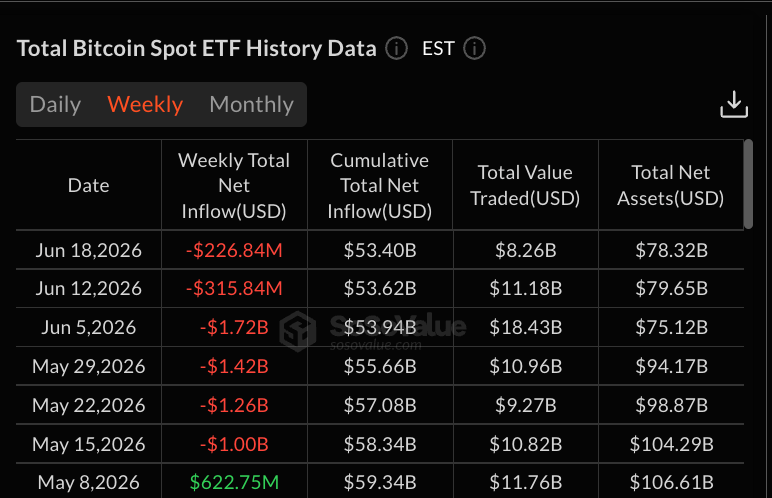Click the EST timezone label

pos(438,49)
